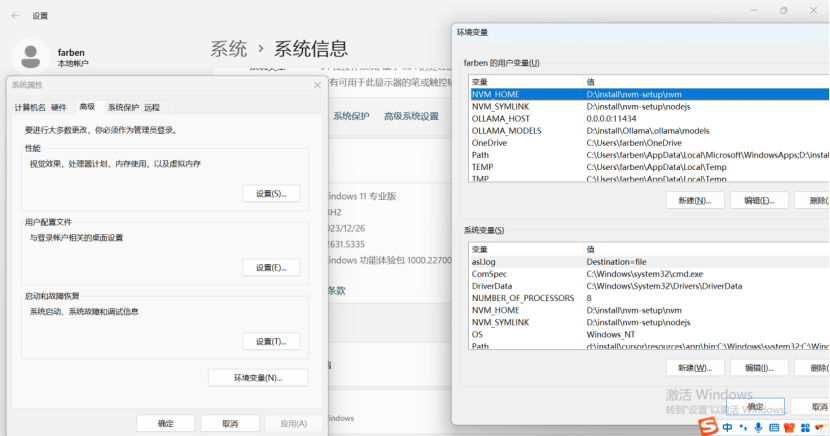Viewport: 830px width, 436px height.
Task: Open user profiles 设置(E)... button
Action: (271, 268)
